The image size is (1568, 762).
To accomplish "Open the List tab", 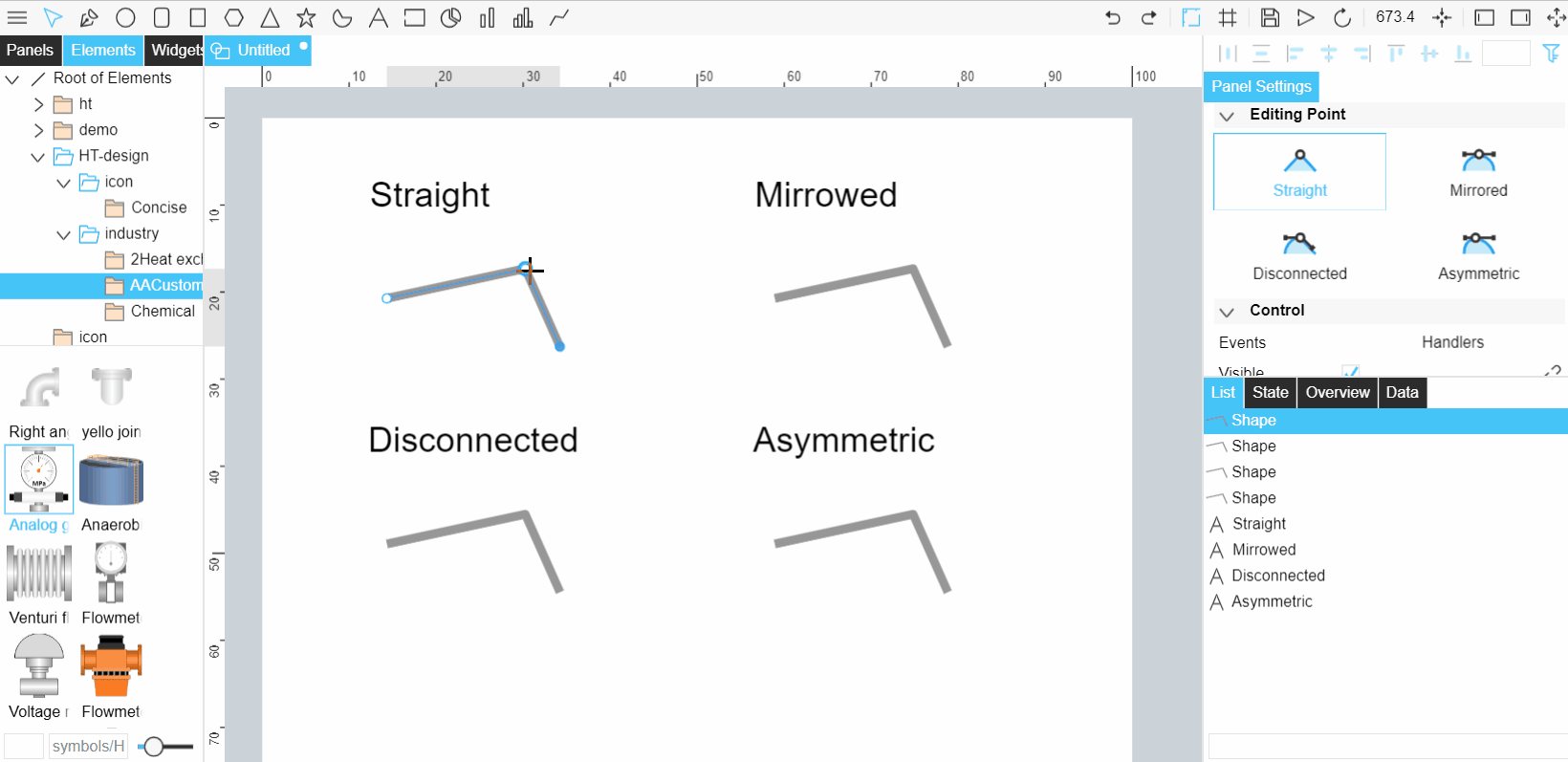I will pyautogui.click(x=1223, y=392).
